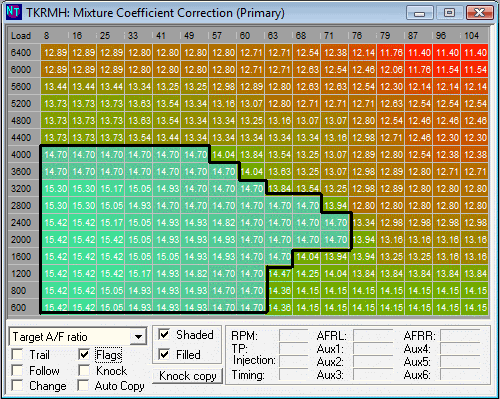Click the Aux4 value field
Image resolution: width=500 pixels, height=399 pixels.
pyautogui.click(x=460, y=348)
